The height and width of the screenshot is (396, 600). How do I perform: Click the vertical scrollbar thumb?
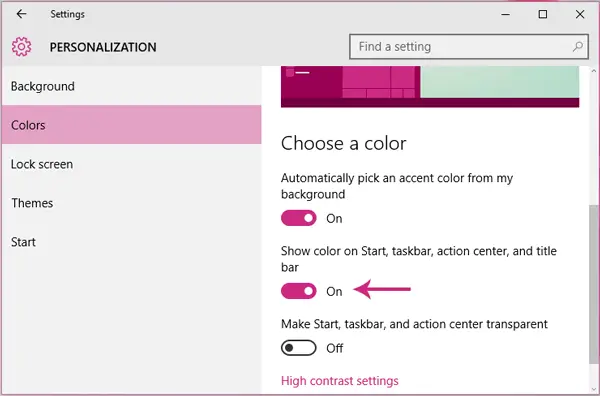click(593, 284)
